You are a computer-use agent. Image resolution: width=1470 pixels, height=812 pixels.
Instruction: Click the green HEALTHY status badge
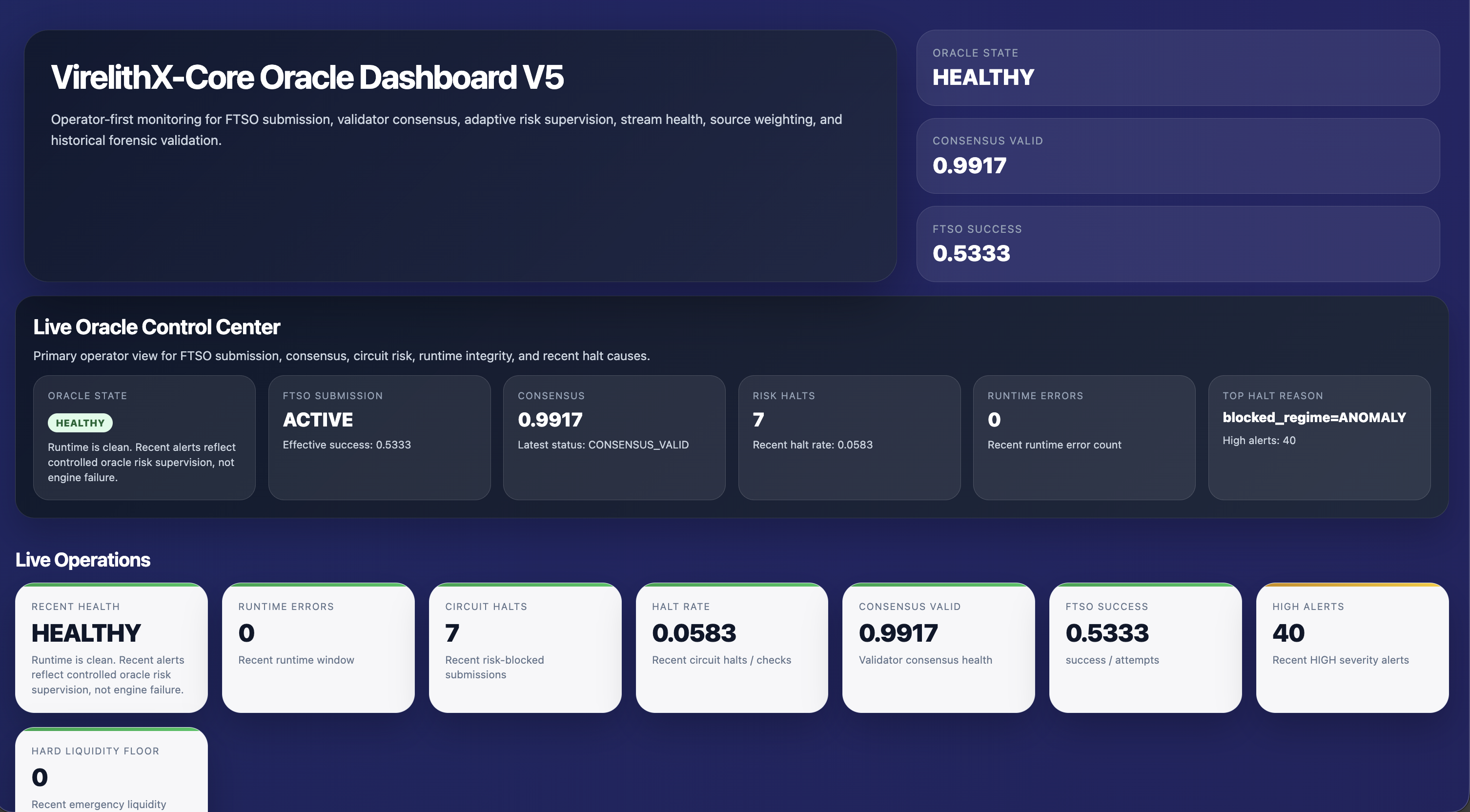[x=80, y=423]
